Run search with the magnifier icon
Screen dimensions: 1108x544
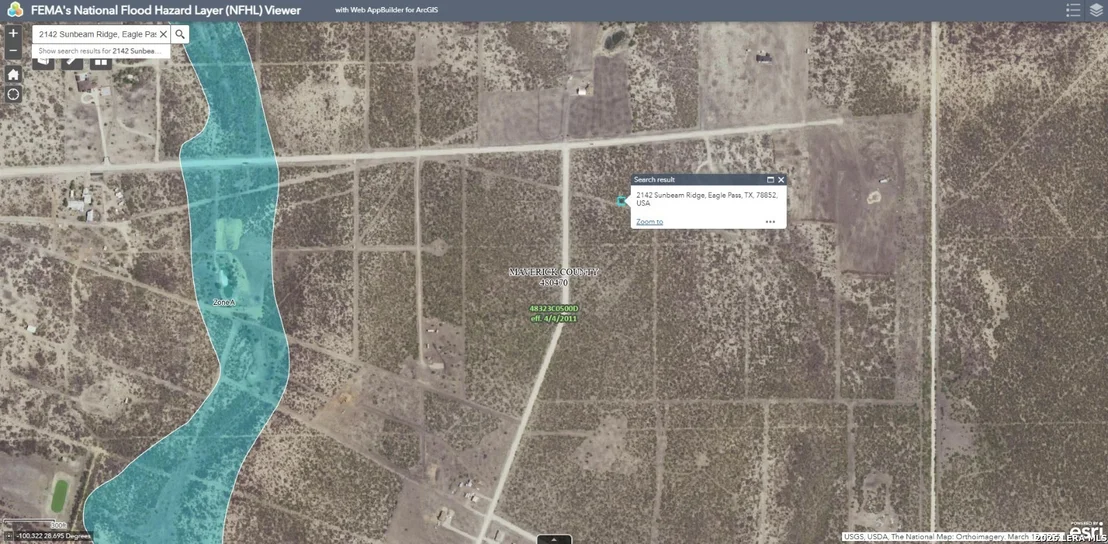(180, 34)
